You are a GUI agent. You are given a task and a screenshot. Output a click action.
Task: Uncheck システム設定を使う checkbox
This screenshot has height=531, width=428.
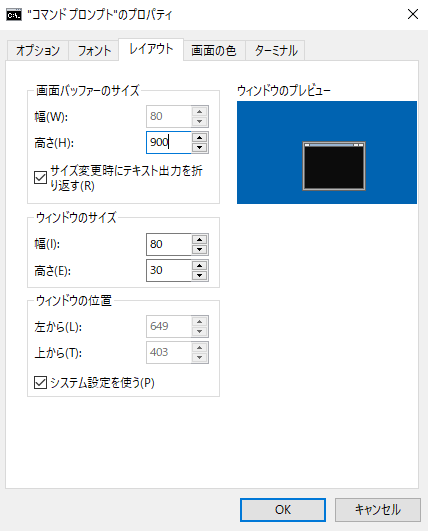[x=40, y=383]
